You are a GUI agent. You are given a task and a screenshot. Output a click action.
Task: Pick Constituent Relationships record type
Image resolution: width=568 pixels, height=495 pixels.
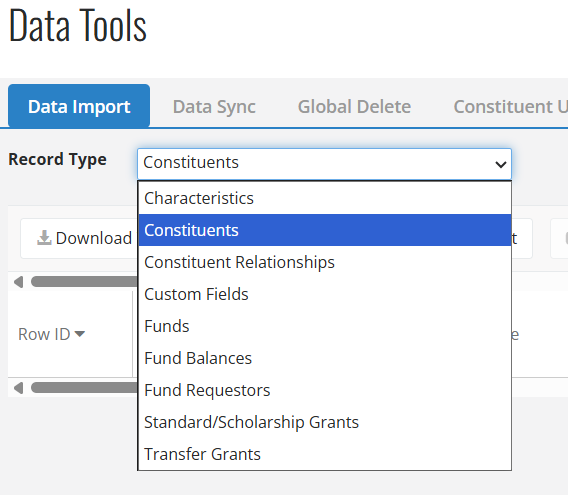[325, 262]
